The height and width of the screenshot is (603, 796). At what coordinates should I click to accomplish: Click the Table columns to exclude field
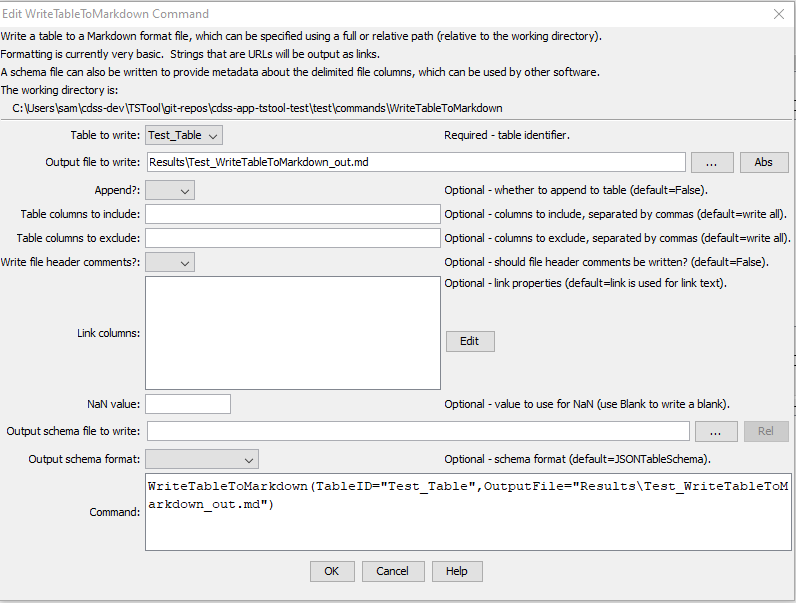(293, 238)
